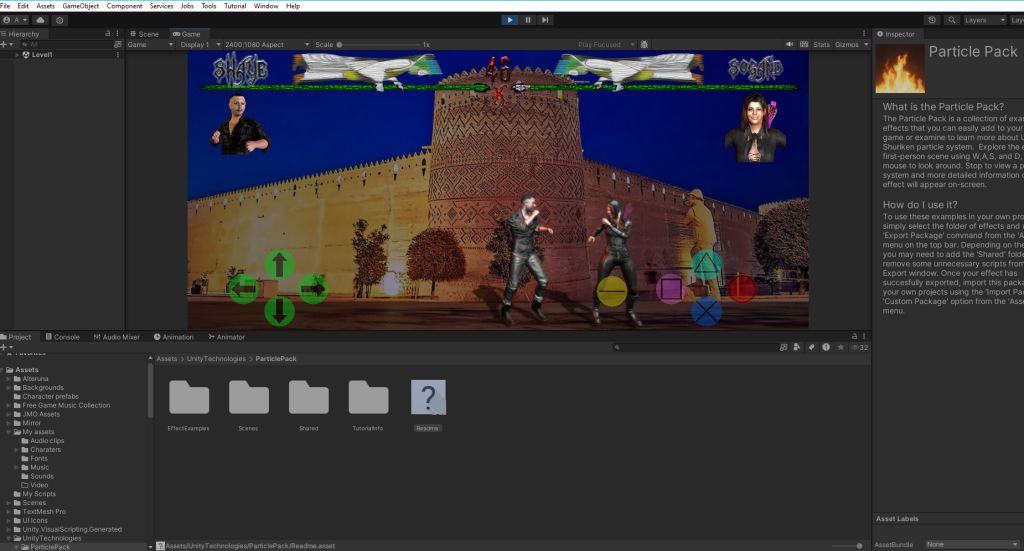Select the Readme asset file

click(428, 405)
